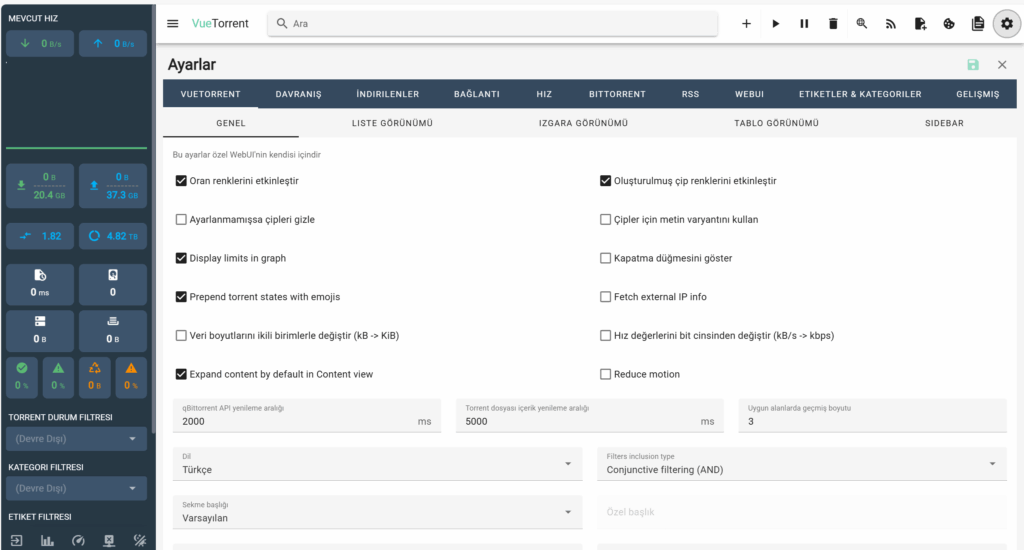Click the cookie manager icon
1024x550 pixels.
pos(949,24)
